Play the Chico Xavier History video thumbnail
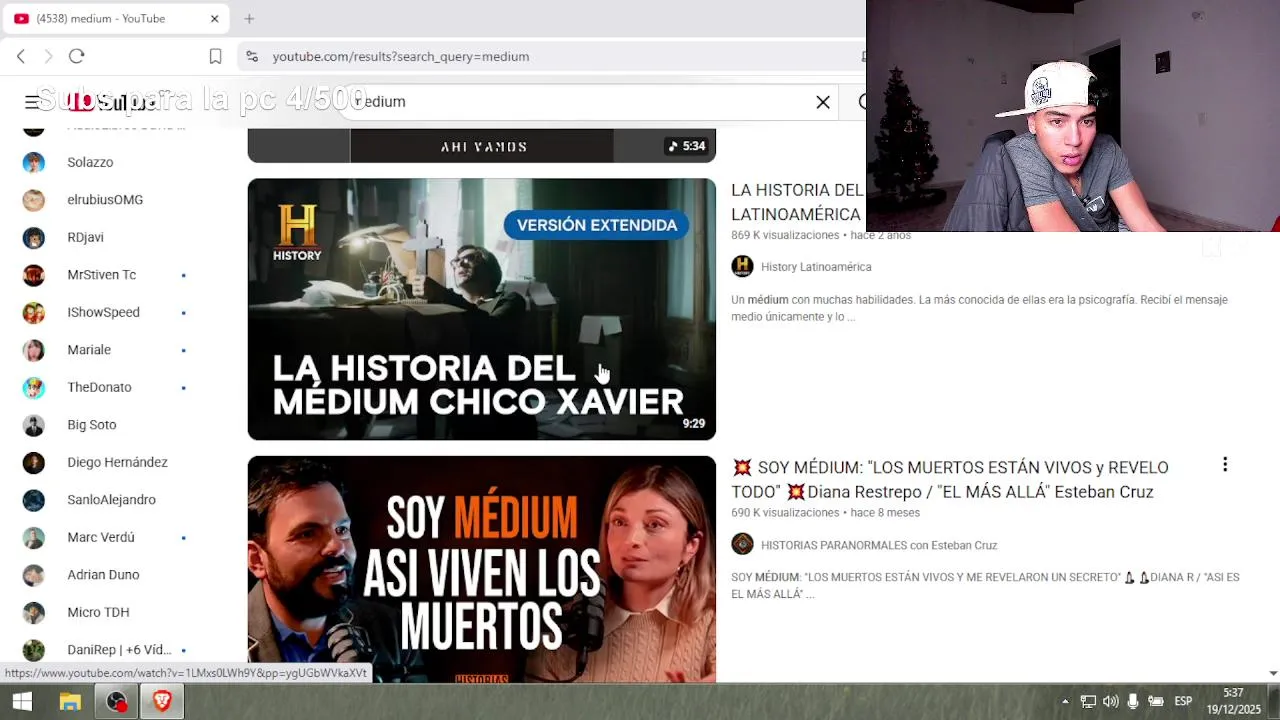The image size is (1280, 720). 482,309
